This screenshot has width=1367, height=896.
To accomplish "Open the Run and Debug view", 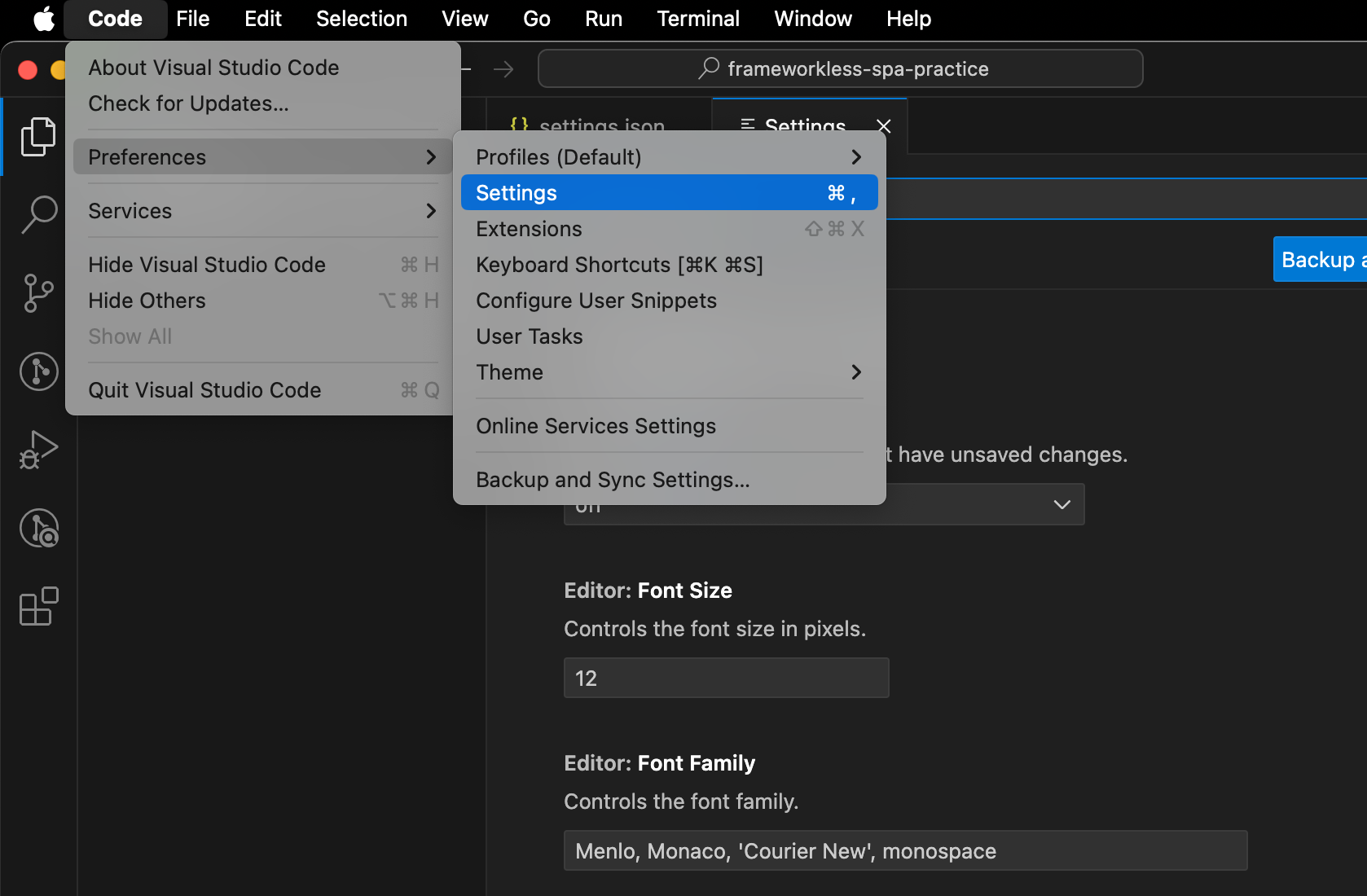I will (x=38, y=450).
